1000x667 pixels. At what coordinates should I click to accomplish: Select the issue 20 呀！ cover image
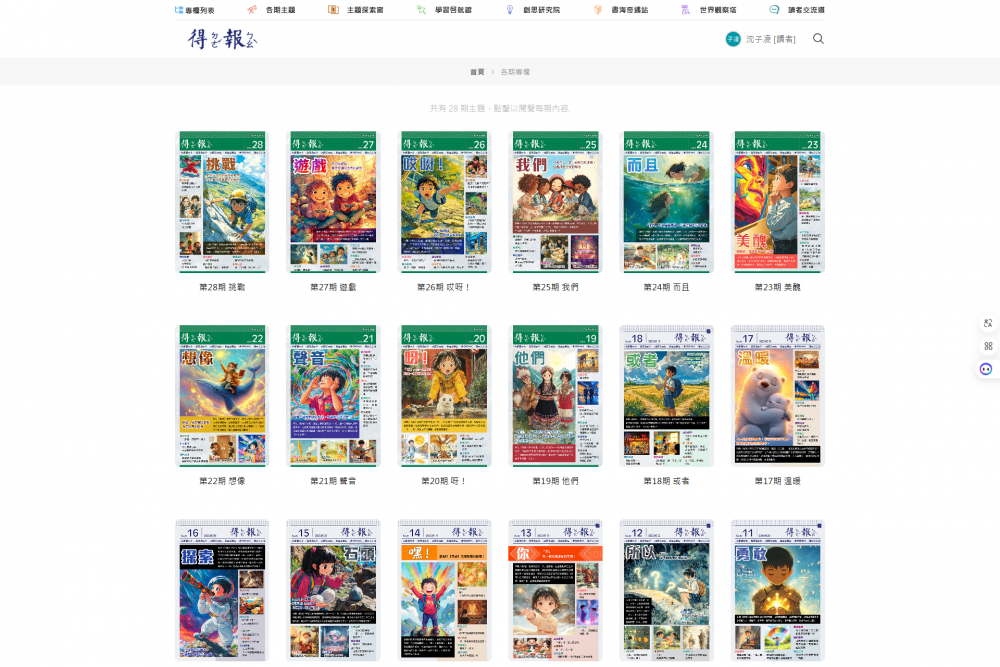point(445,396)
